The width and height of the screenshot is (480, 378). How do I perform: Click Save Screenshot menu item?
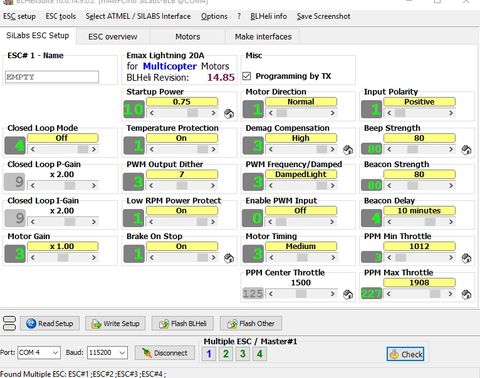tap(323, 16)
